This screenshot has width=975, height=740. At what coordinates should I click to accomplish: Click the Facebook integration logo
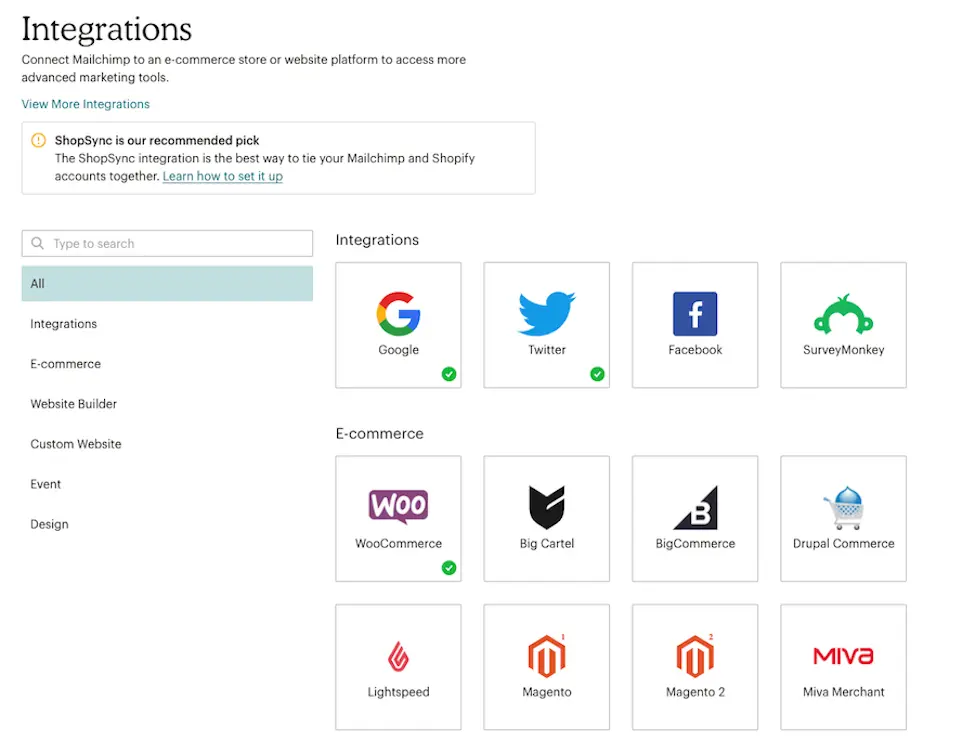pos(695,314)
